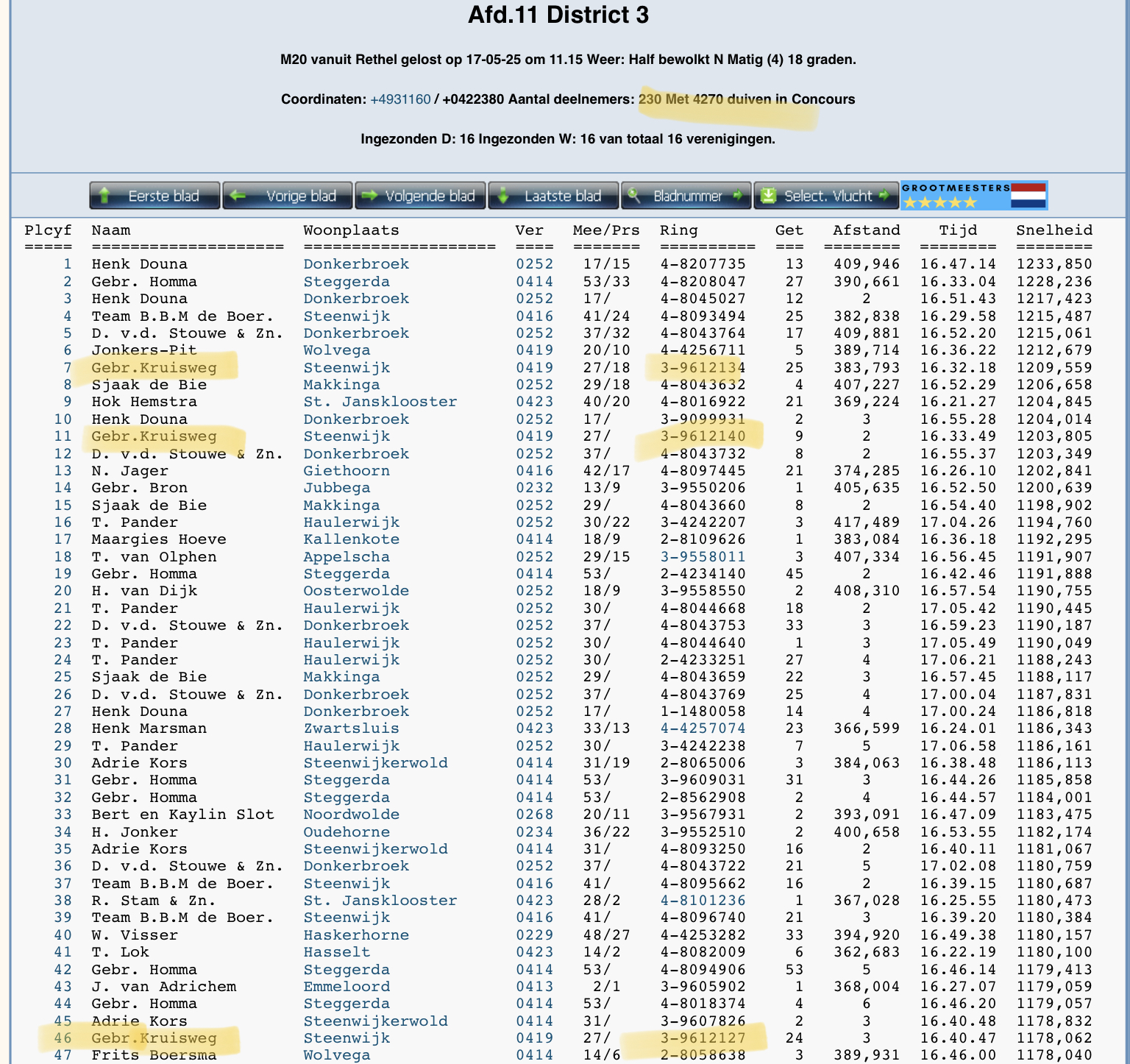Click the Eerste blad button
This screenshot has width=1130, height=1064.
coord(154,196)
